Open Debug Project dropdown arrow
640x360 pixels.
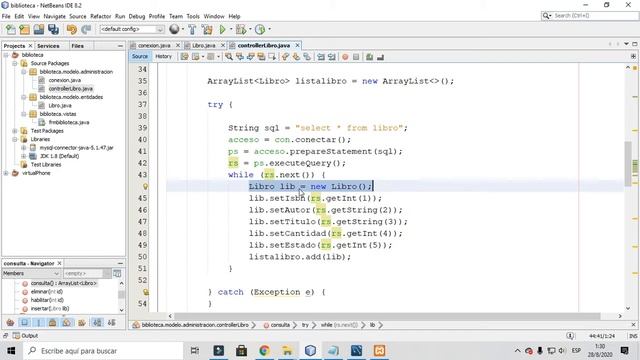pyautogui.click(x=250, y=29)
